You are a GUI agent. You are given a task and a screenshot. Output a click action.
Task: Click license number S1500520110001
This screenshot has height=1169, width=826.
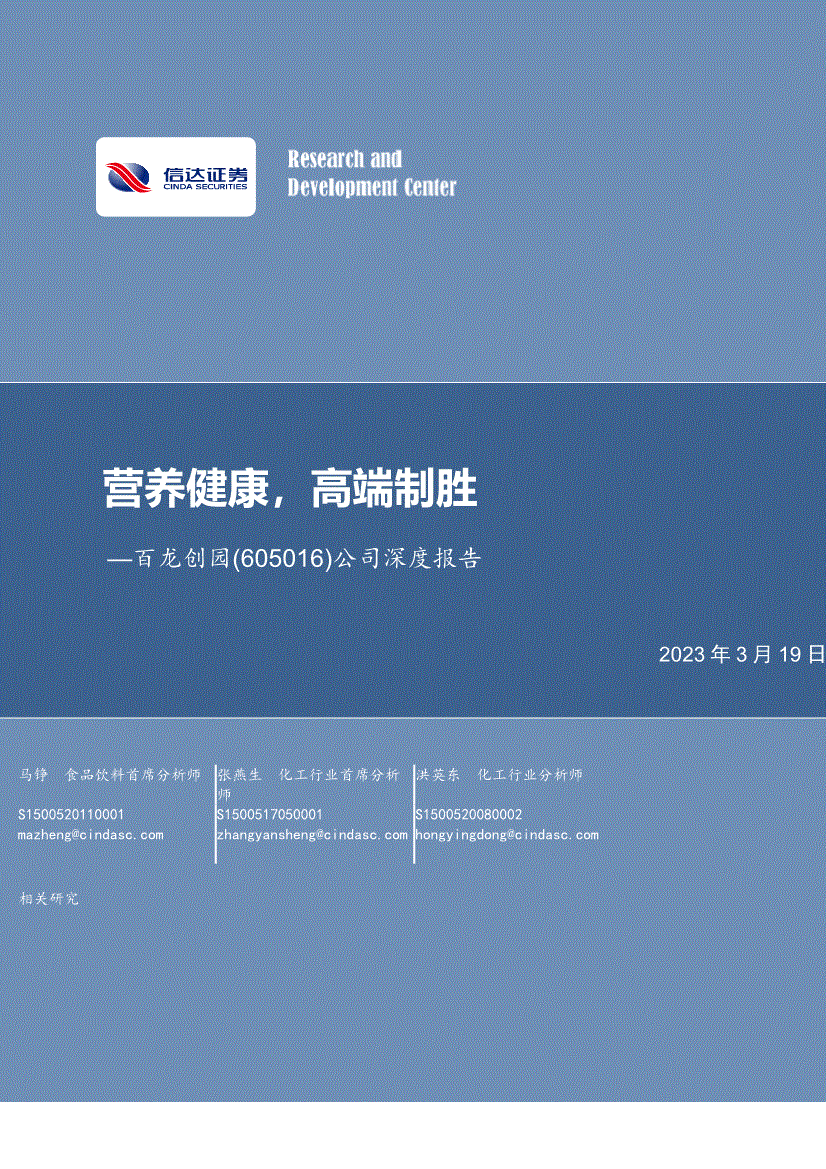click(71, 815)
